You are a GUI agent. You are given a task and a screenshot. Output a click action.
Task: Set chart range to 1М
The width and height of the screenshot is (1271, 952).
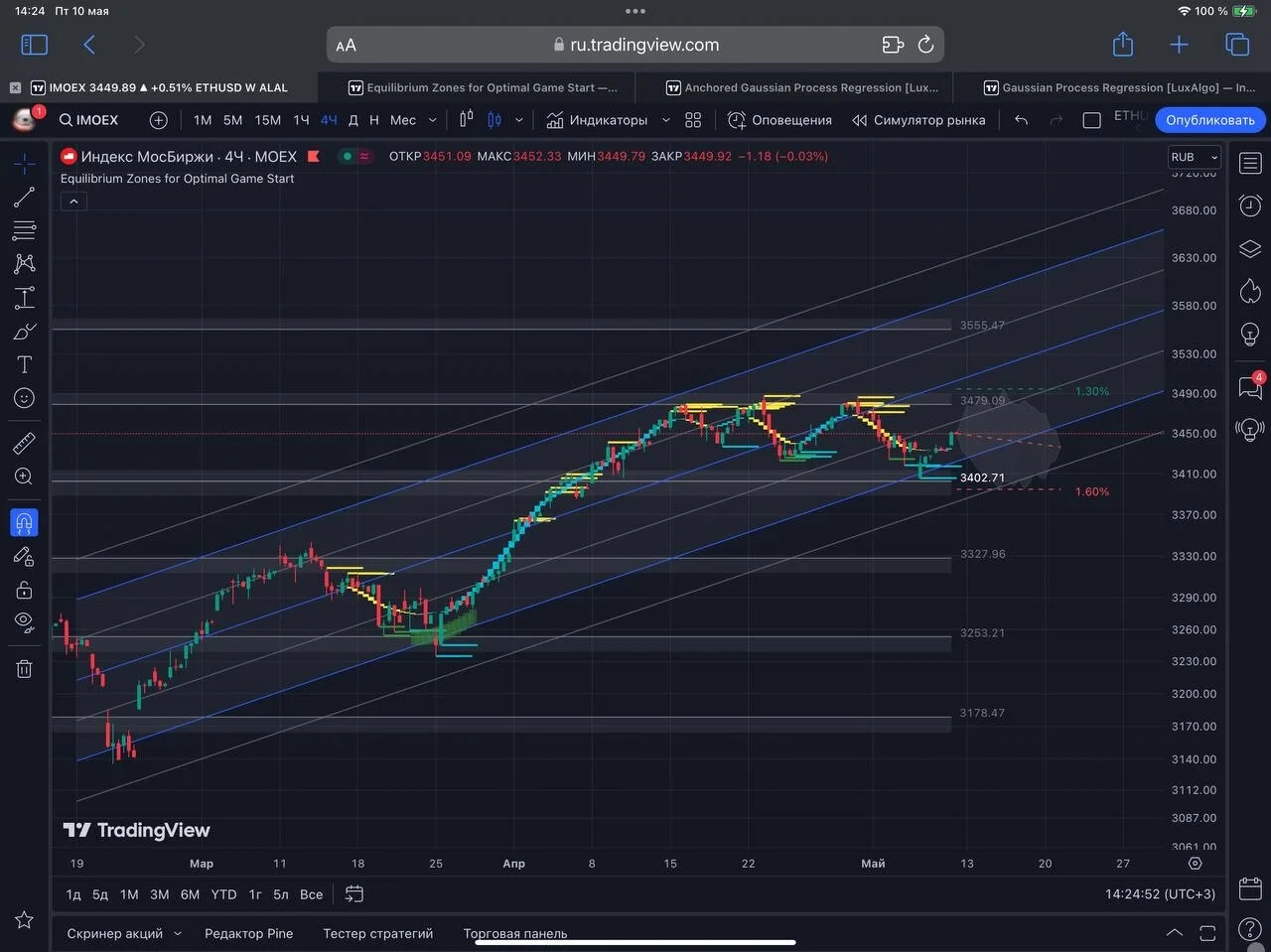tap(129, 894)
